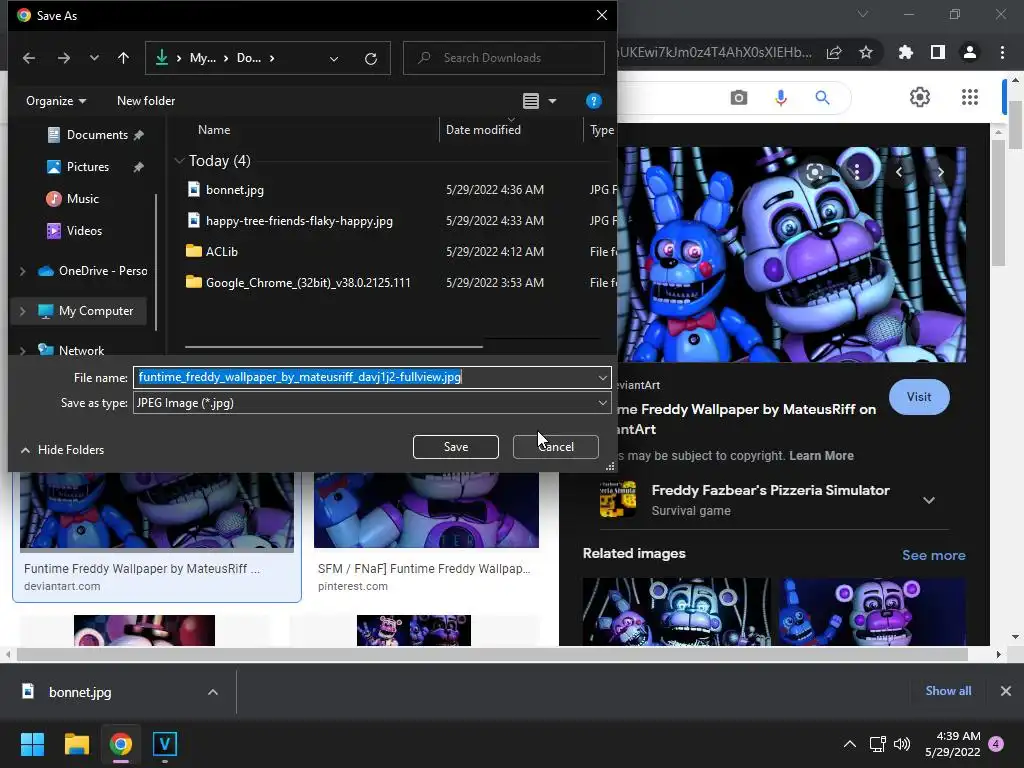Screen dimensions: 1024x768
Task: Select happy-tree-friends-flaky-happy.jpg file
Action: pos(299,221)
